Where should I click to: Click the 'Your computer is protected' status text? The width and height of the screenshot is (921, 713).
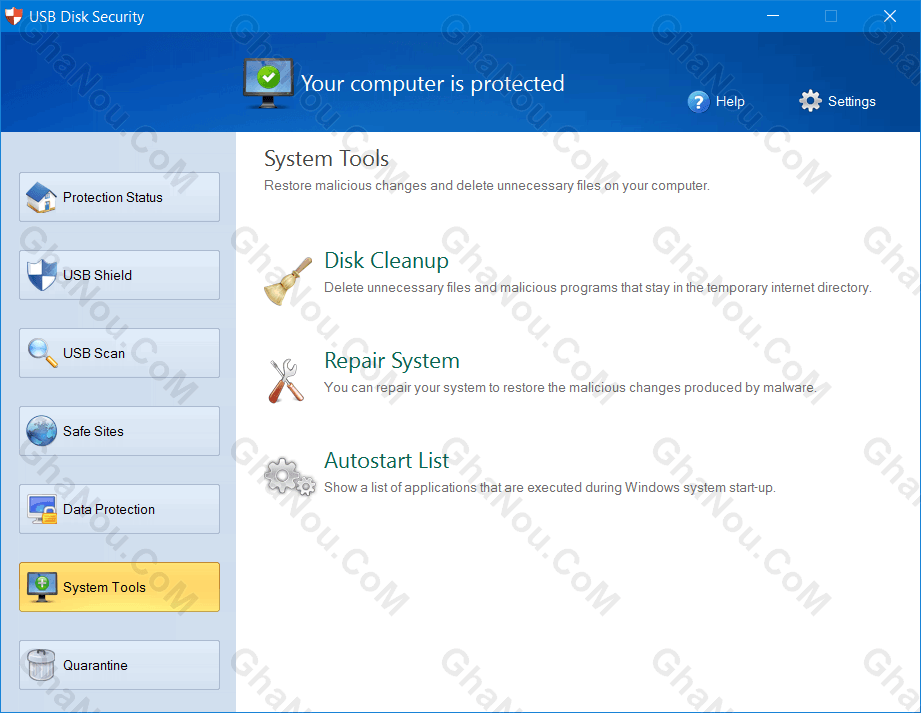click(433, 83)
